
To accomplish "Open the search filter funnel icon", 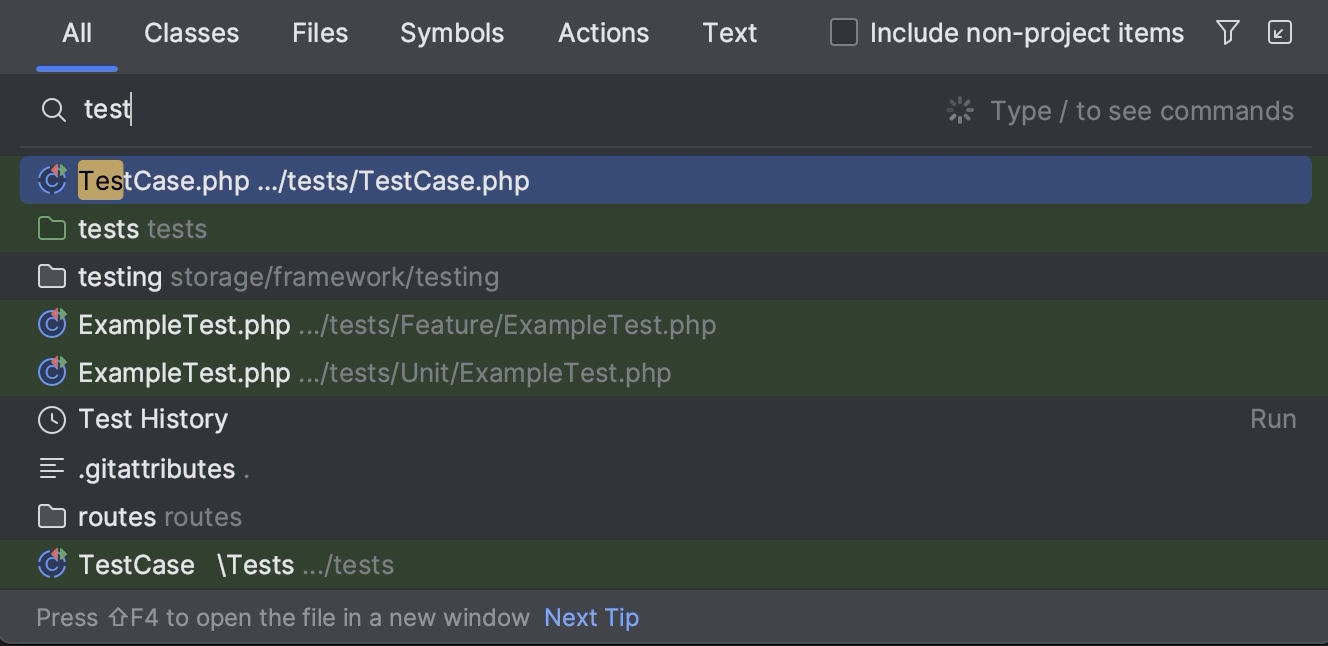I will pyautogui.click(x=1228, y=32).
